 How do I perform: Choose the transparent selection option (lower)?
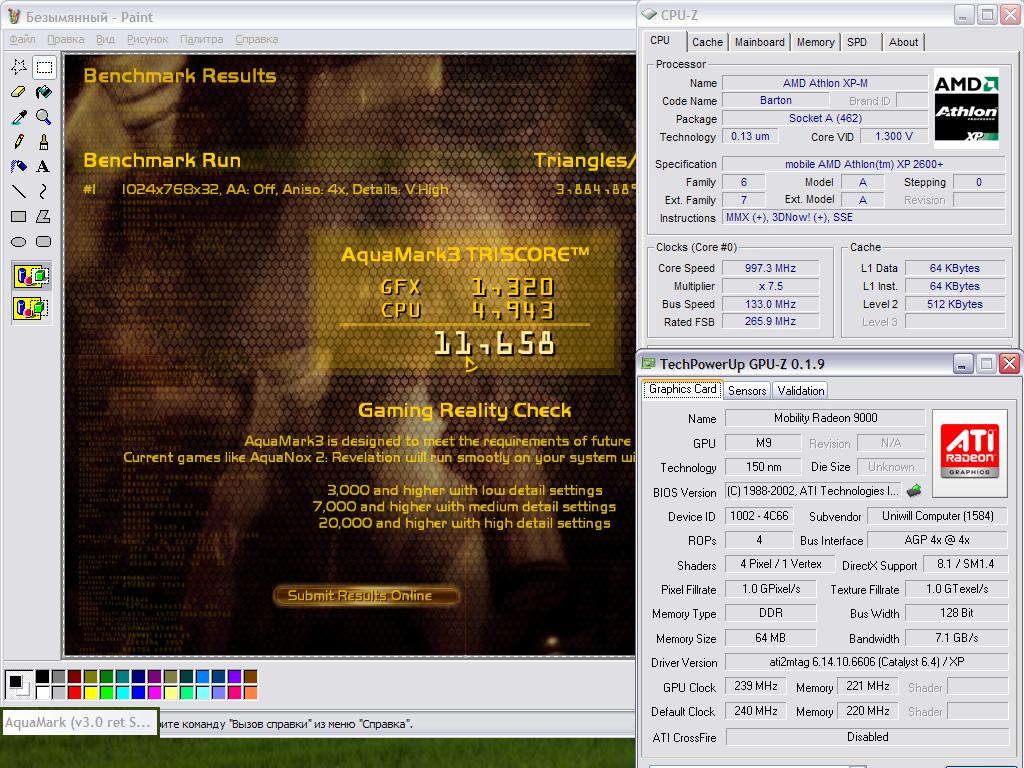31,308
